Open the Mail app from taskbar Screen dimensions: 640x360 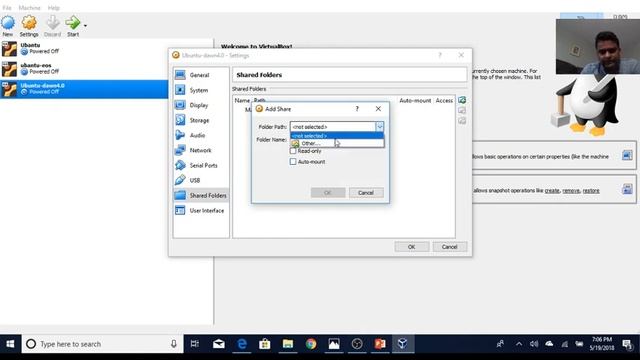219,344
